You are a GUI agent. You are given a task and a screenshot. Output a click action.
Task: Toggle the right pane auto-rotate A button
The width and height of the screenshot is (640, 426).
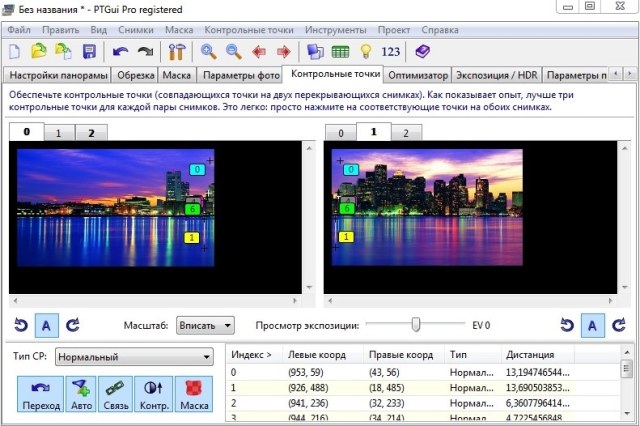pyautogui.click(x=591, y=325)
